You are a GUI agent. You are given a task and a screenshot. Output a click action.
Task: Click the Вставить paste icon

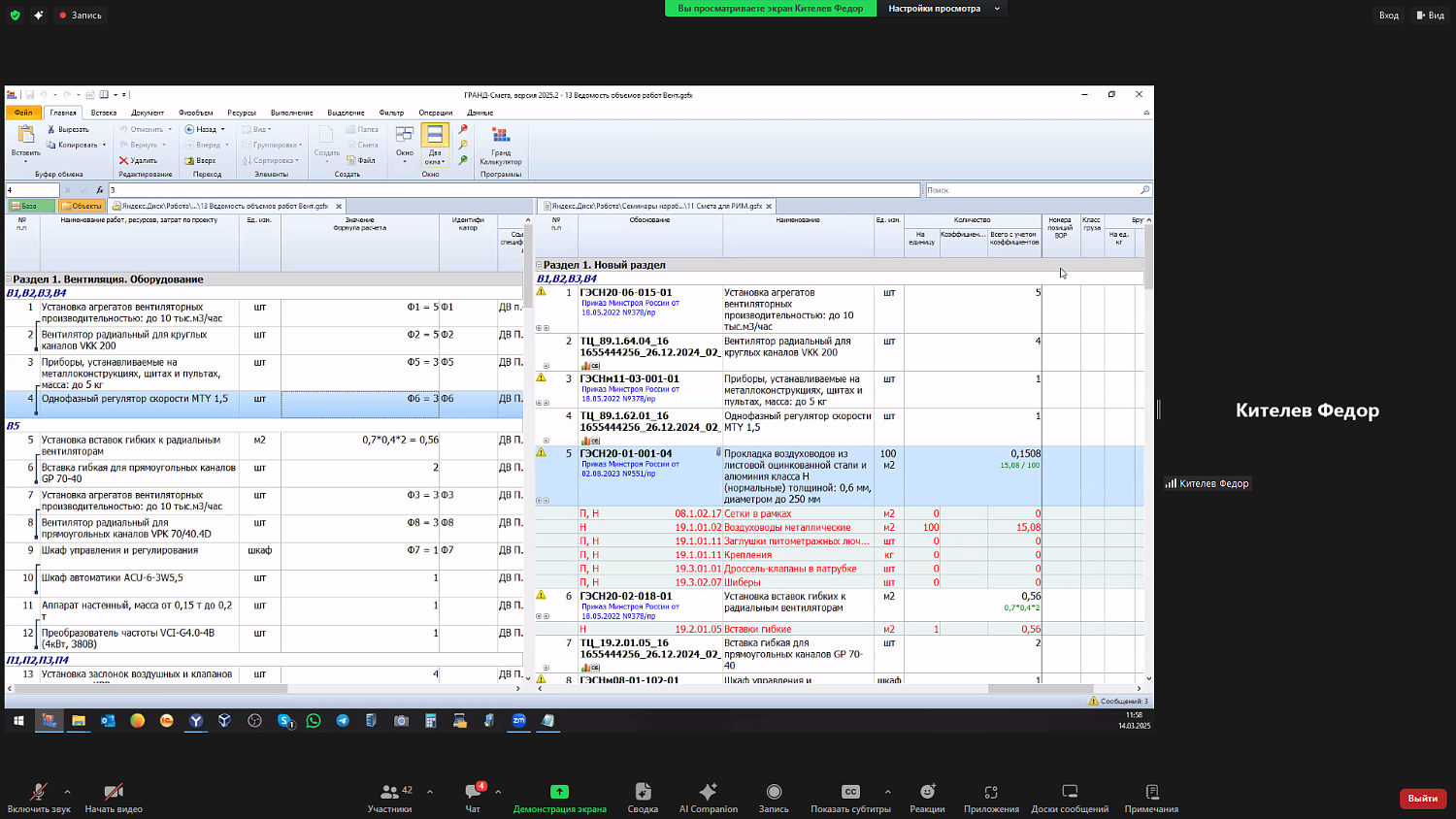pyautogui.click(x=26, y=135)
